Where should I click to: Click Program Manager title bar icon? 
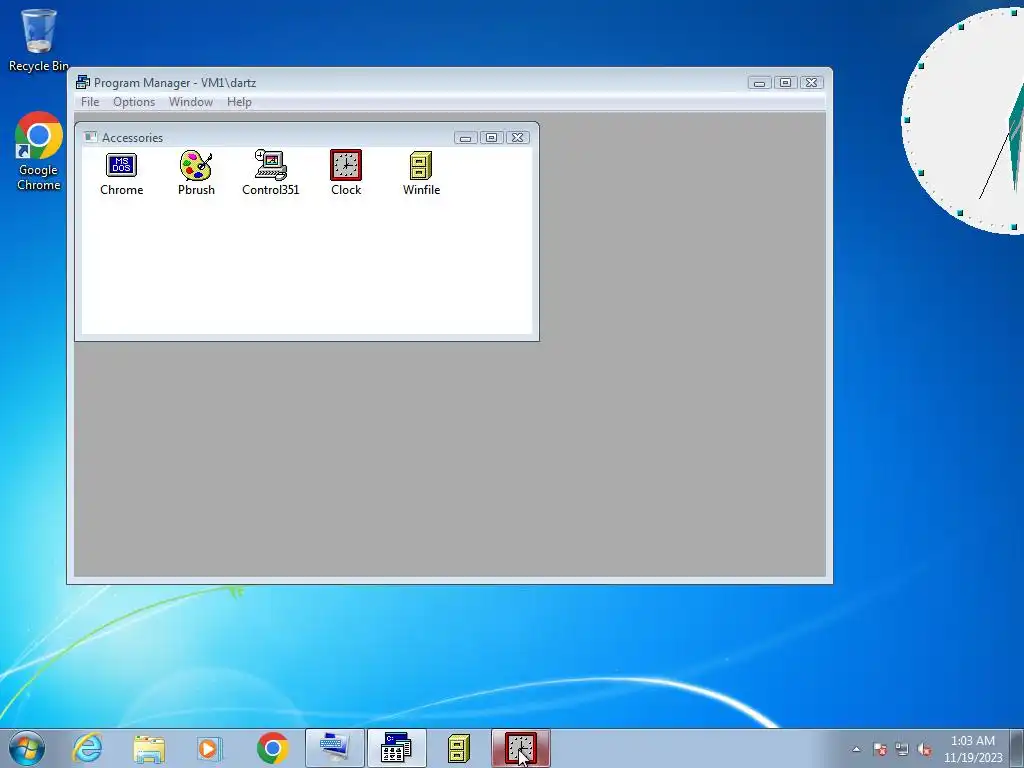[83, 82]
